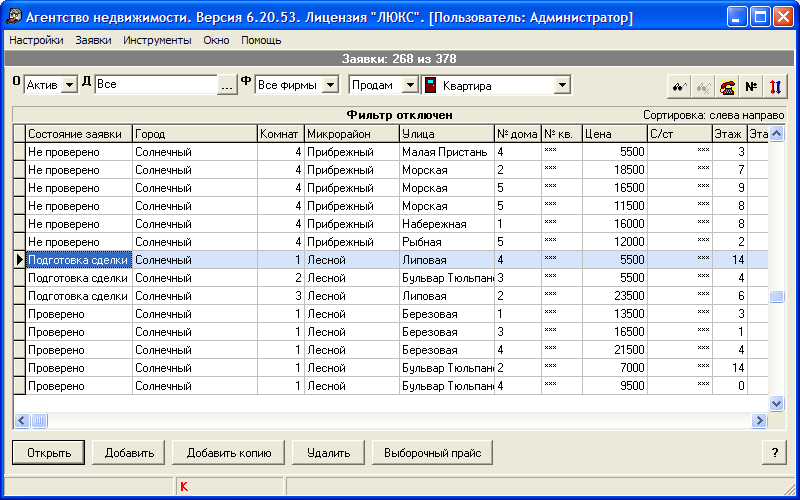Expand the Все фирмы dropdown

(331, 85)
